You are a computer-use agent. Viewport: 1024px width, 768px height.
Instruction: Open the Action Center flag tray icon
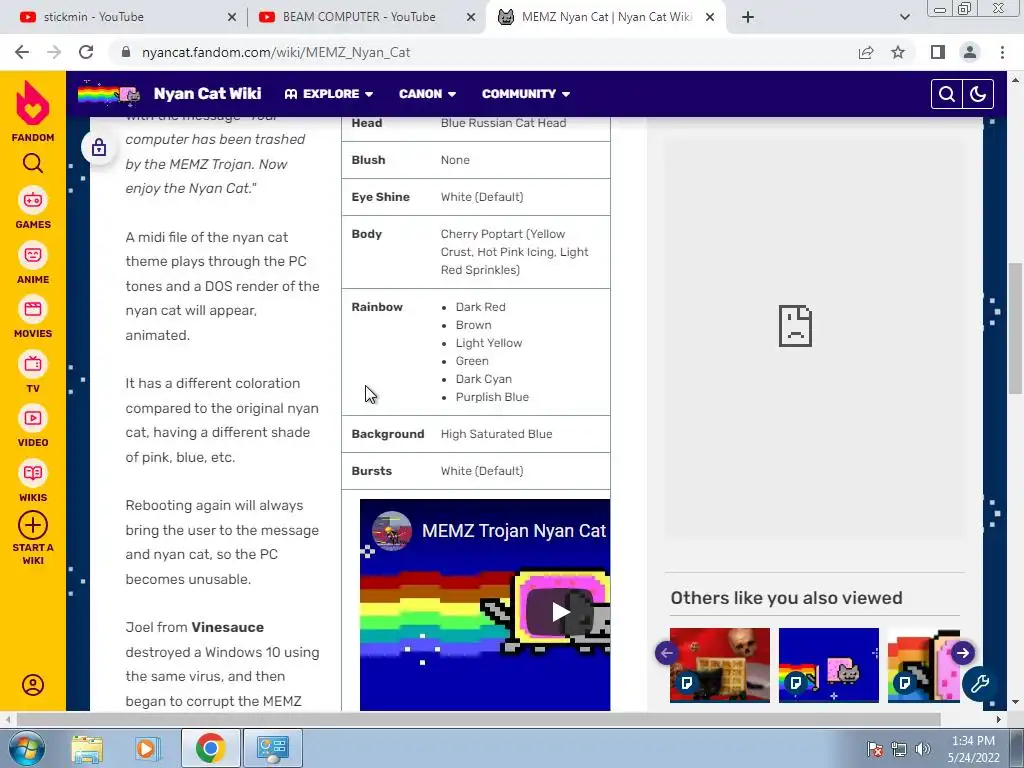[875, 749]
